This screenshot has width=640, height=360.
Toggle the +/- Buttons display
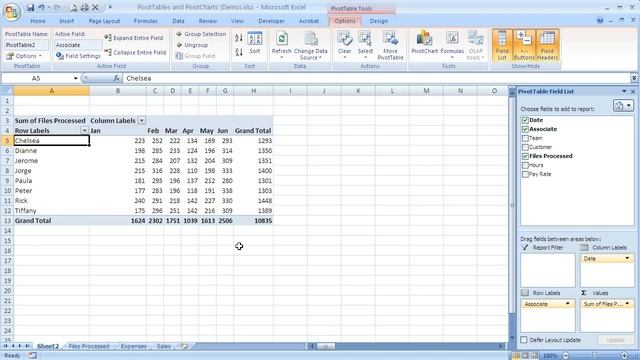(524, 45)
